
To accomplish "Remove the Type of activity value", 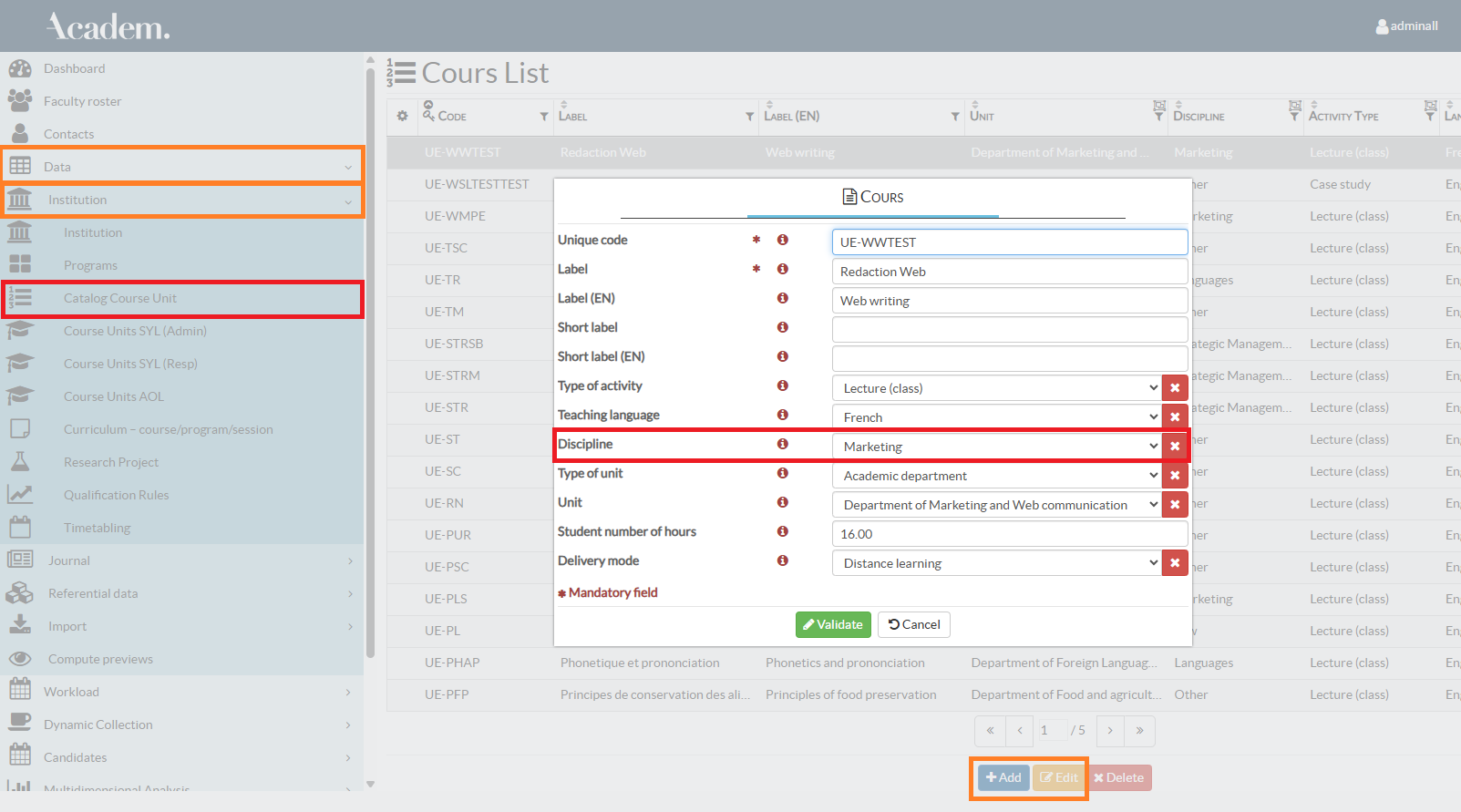I will pyautogui.click(x=1175, y=388).
